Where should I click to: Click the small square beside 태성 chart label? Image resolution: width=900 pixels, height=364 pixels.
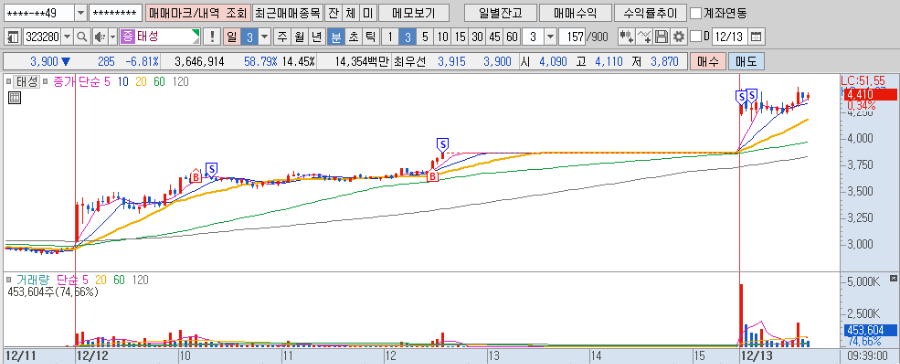pyautogui.click(x=9, y=82)
